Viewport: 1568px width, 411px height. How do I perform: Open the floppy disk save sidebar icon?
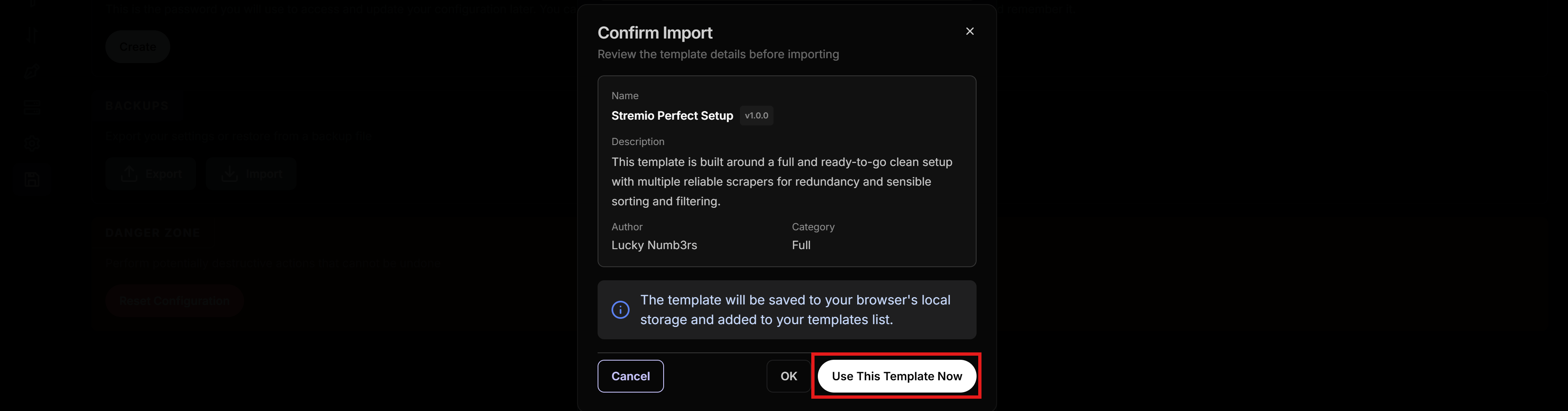[32, 179]
